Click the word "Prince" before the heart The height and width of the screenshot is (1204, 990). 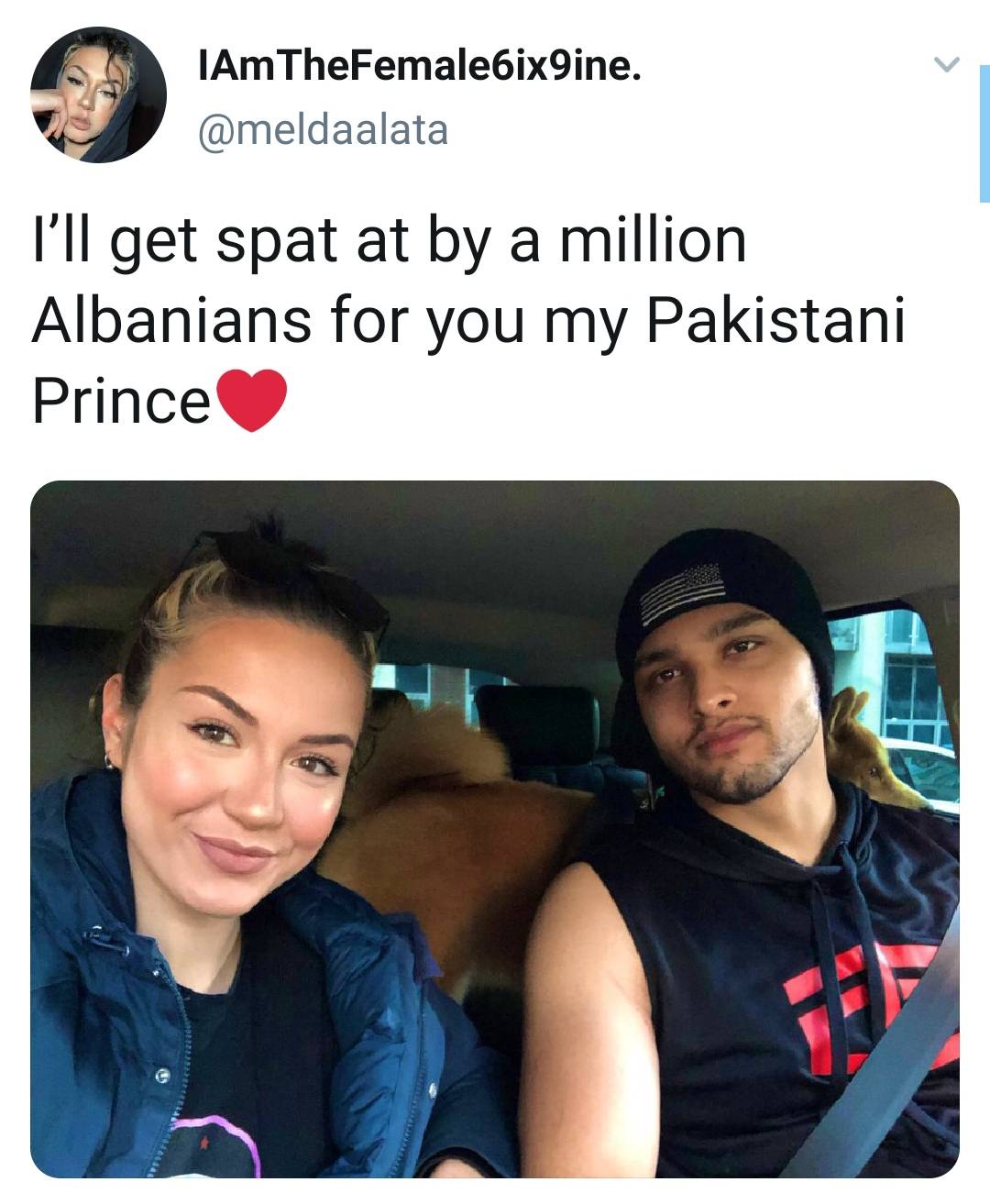[121, 401]
